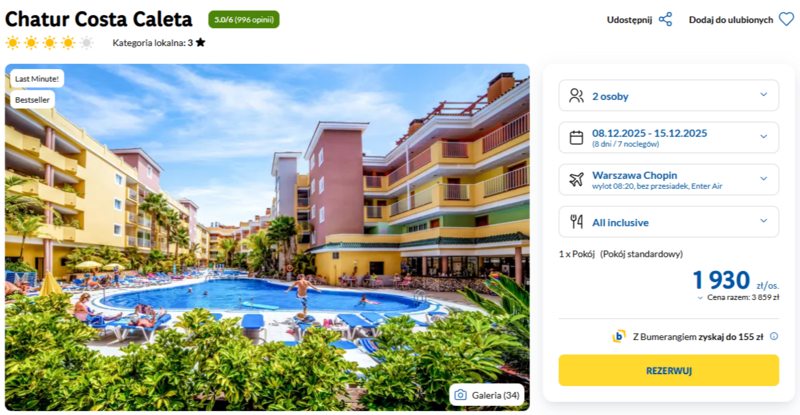Open Galeria (34) photo gallery
This screenshot has height=415, width=800.
tap(487, 395)
